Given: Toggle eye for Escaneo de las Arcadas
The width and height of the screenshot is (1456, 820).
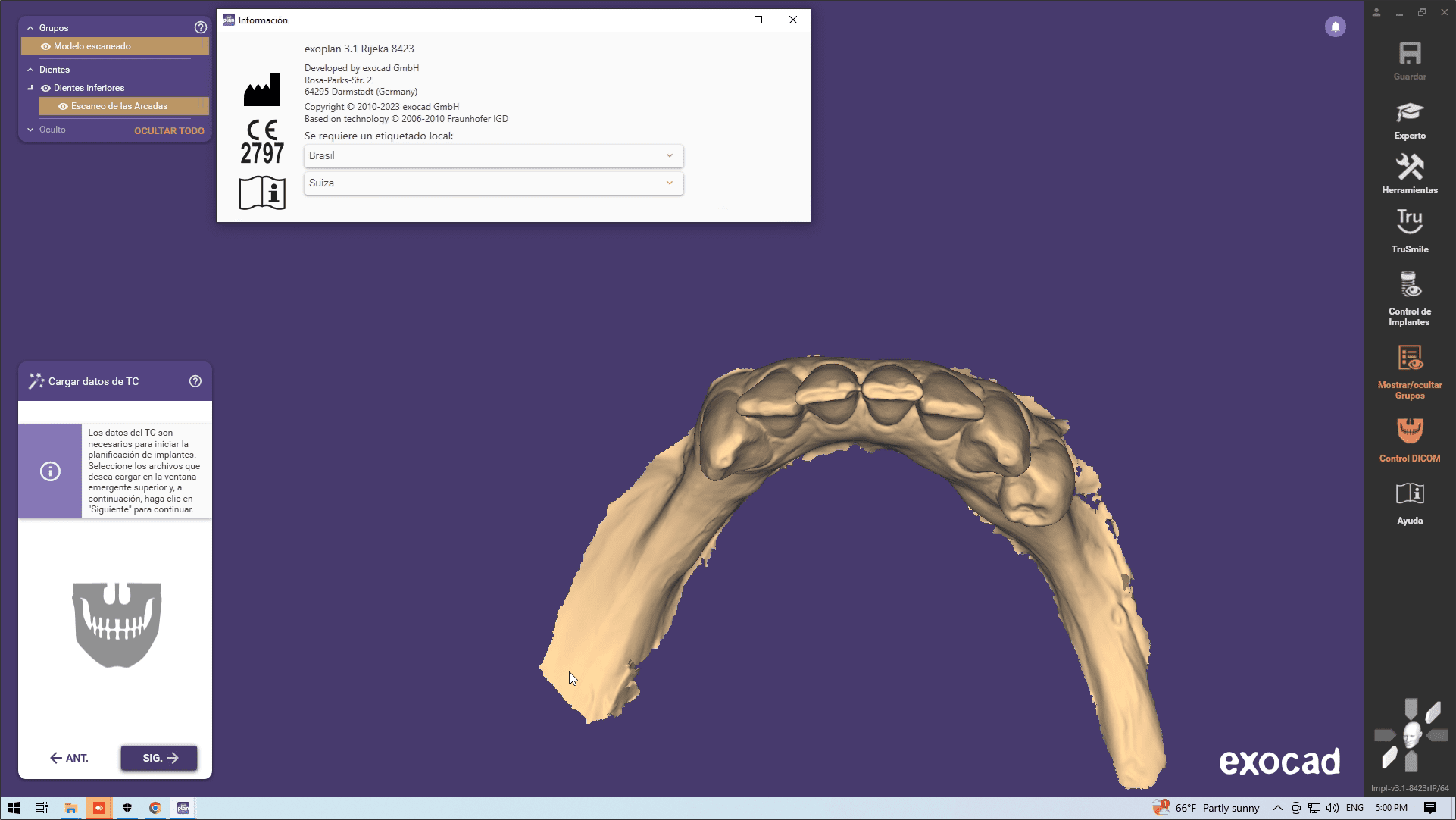Looking at the screenshot, I should 63,107.
